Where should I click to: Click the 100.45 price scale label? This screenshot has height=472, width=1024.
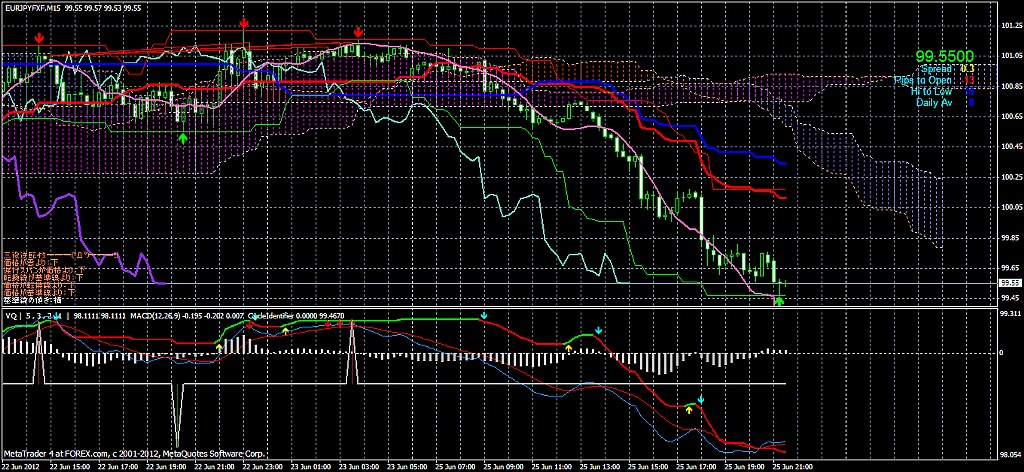(x=1010, y=146)
